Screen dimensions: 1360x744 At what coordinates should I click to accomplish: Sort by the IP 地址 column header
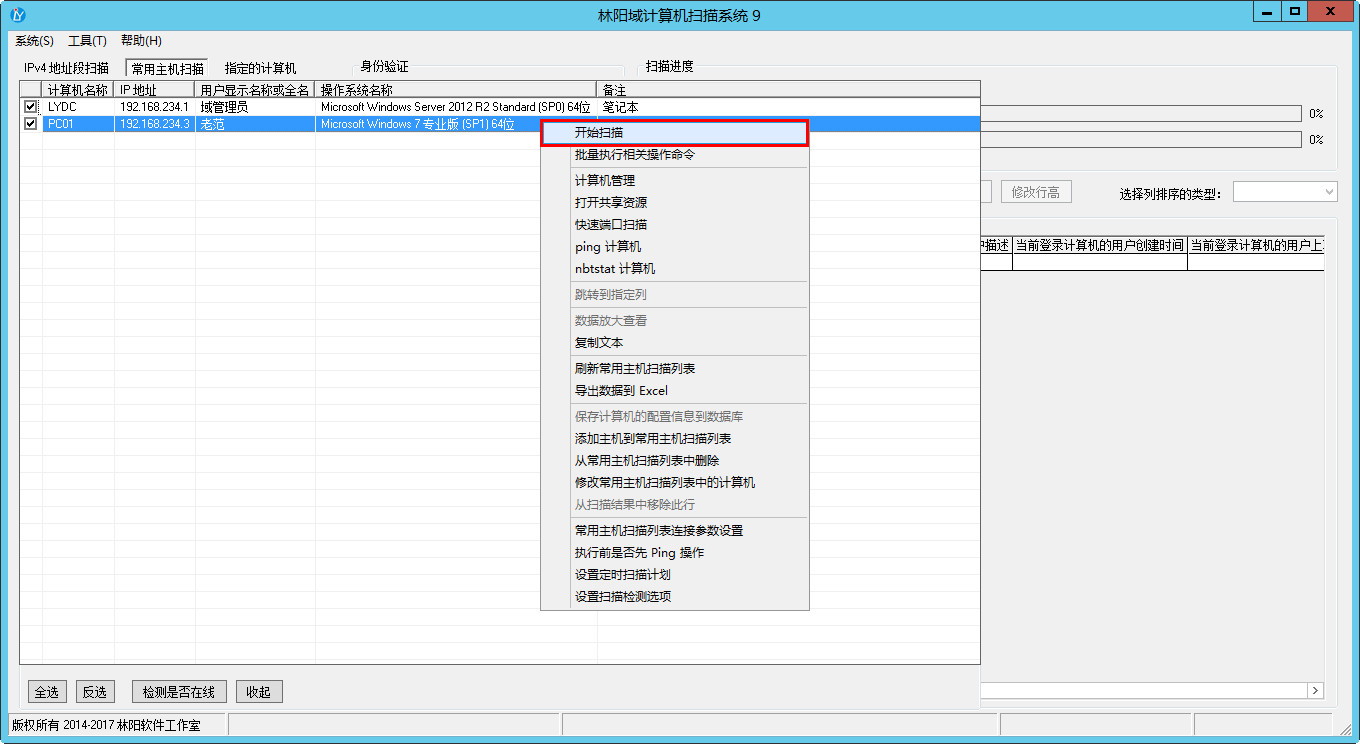(154, 90)
